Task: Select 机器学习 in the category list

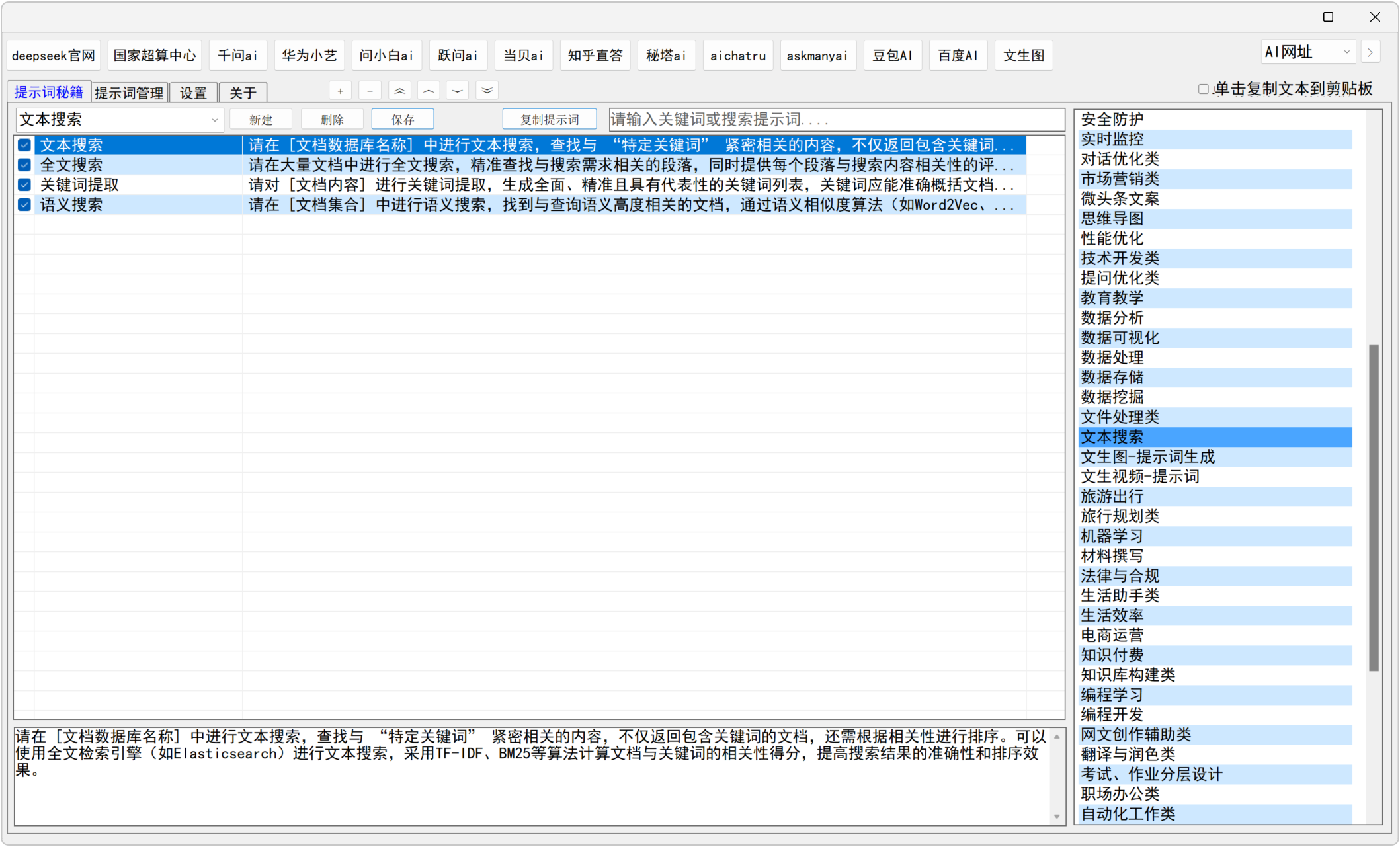Action: click(1215, 536)
